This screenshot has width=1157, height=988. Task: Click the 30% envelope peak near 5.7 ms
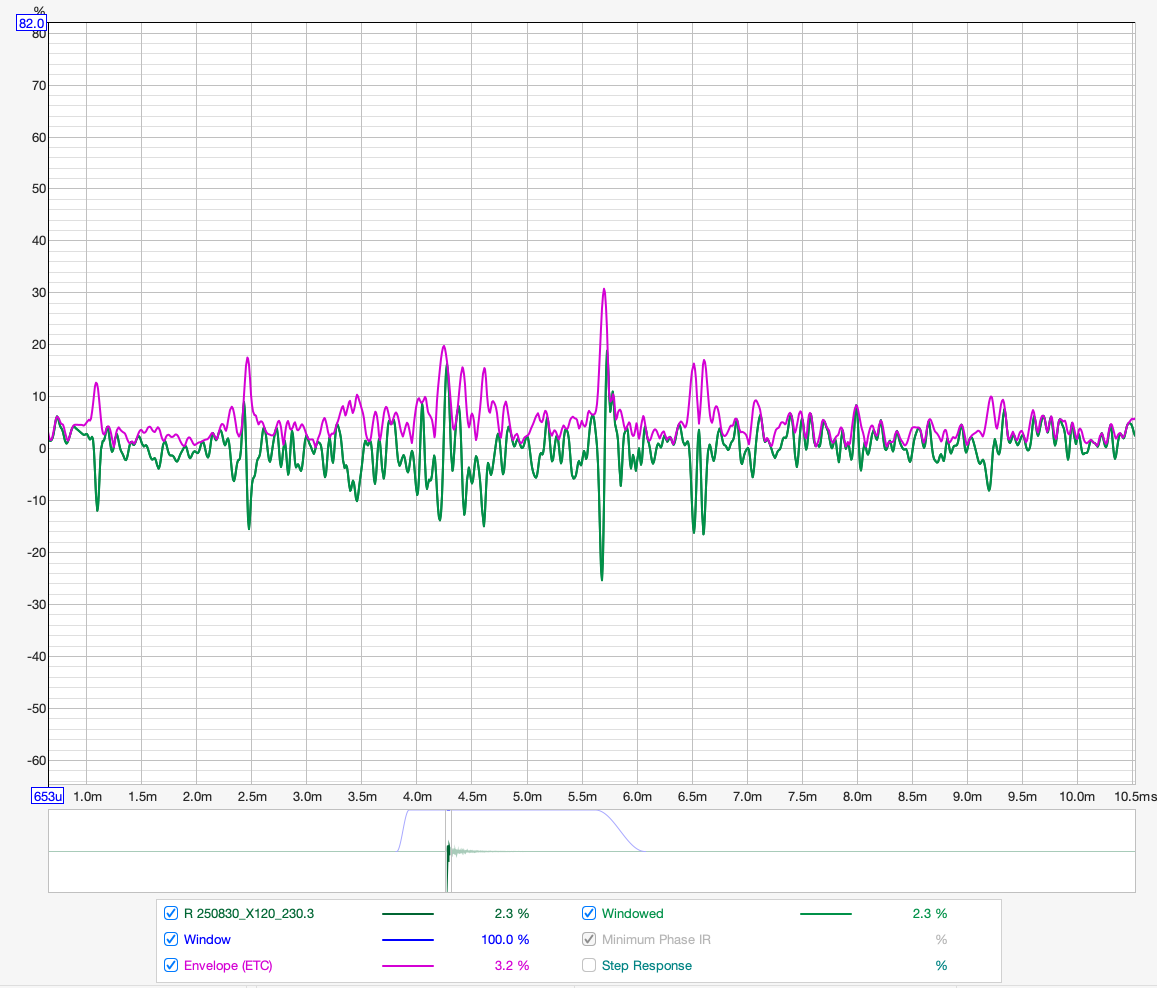click(604, 291)
